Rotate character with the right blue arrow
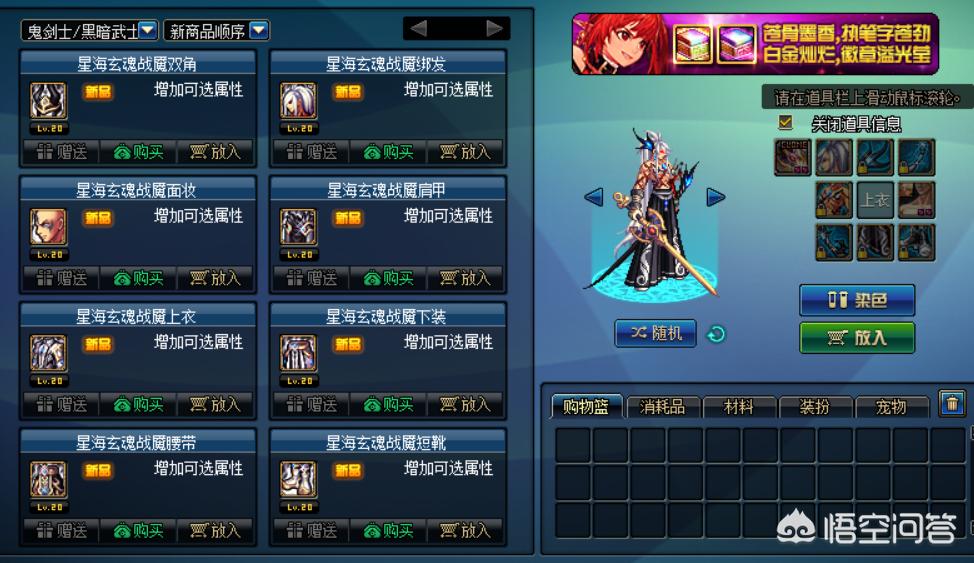The image size is (974, 563). (x=716, y=198)
